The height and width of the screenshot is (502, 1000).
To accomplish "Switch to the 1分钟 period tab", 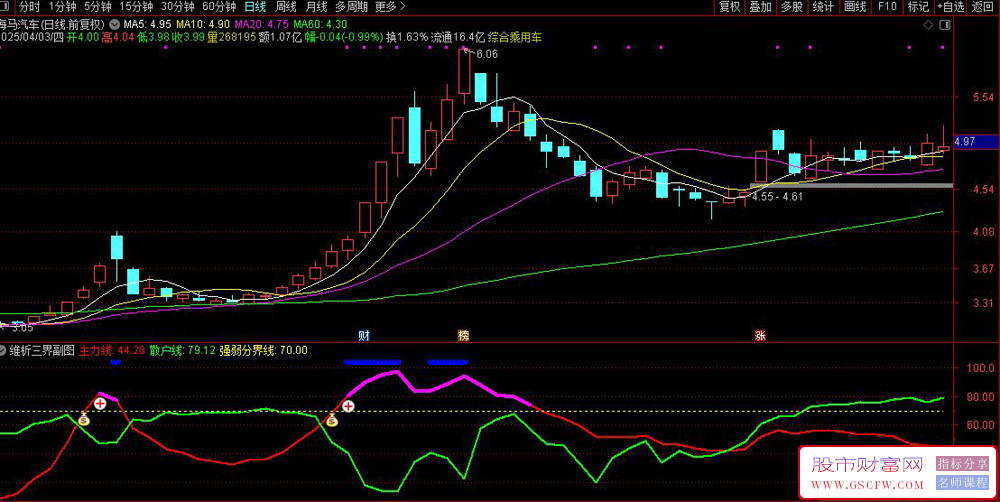I will point(61,7).
